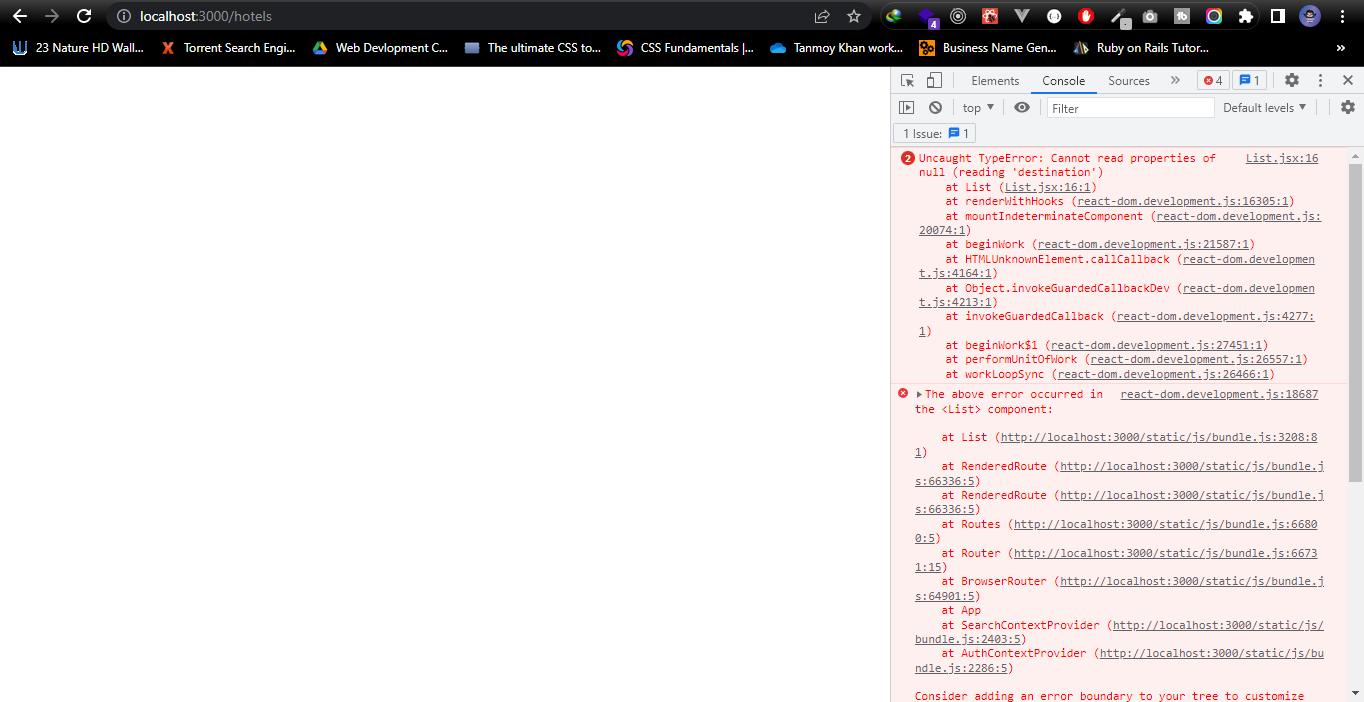Open Tanmoy Khan work bookmark

(x=837, y=47)
